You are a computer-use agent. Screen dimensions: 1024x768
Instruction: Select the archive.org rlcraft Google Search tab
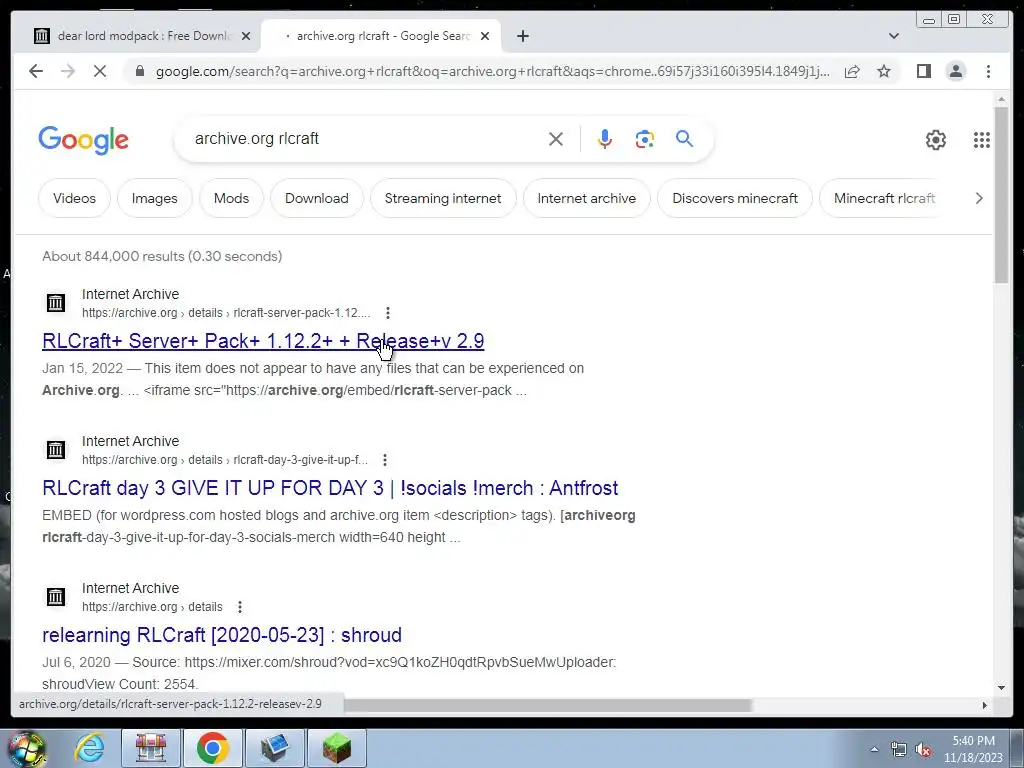coord(381,36)
